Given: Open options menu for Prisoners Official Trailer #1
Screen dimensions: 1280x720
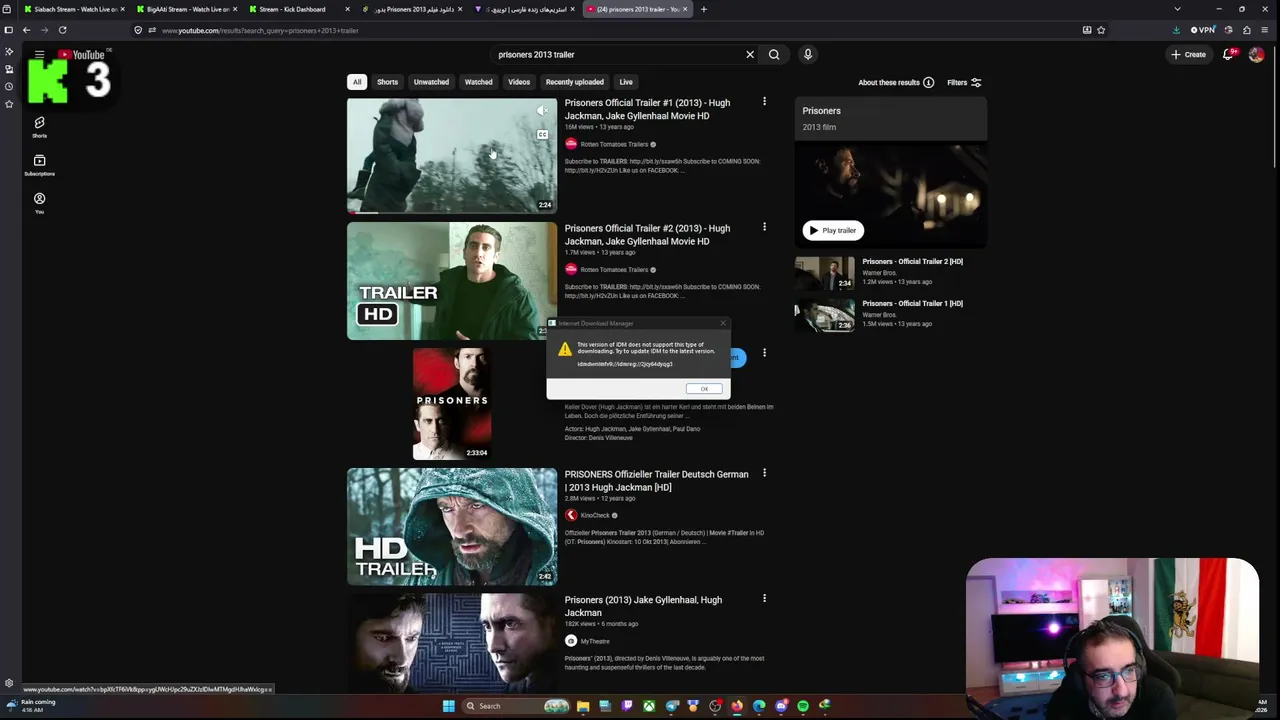Looking at the screenshot, I should (x=764, y=101).
